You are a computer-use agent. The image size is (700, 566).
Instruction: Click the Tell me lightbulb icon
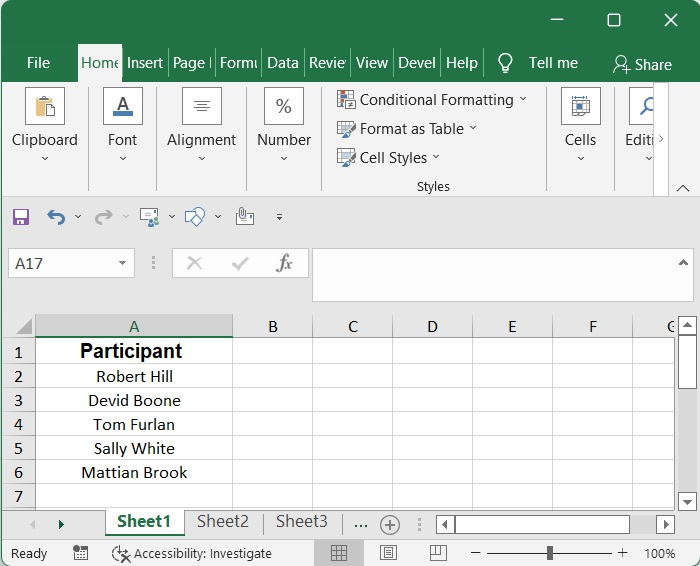pos(505,63)
